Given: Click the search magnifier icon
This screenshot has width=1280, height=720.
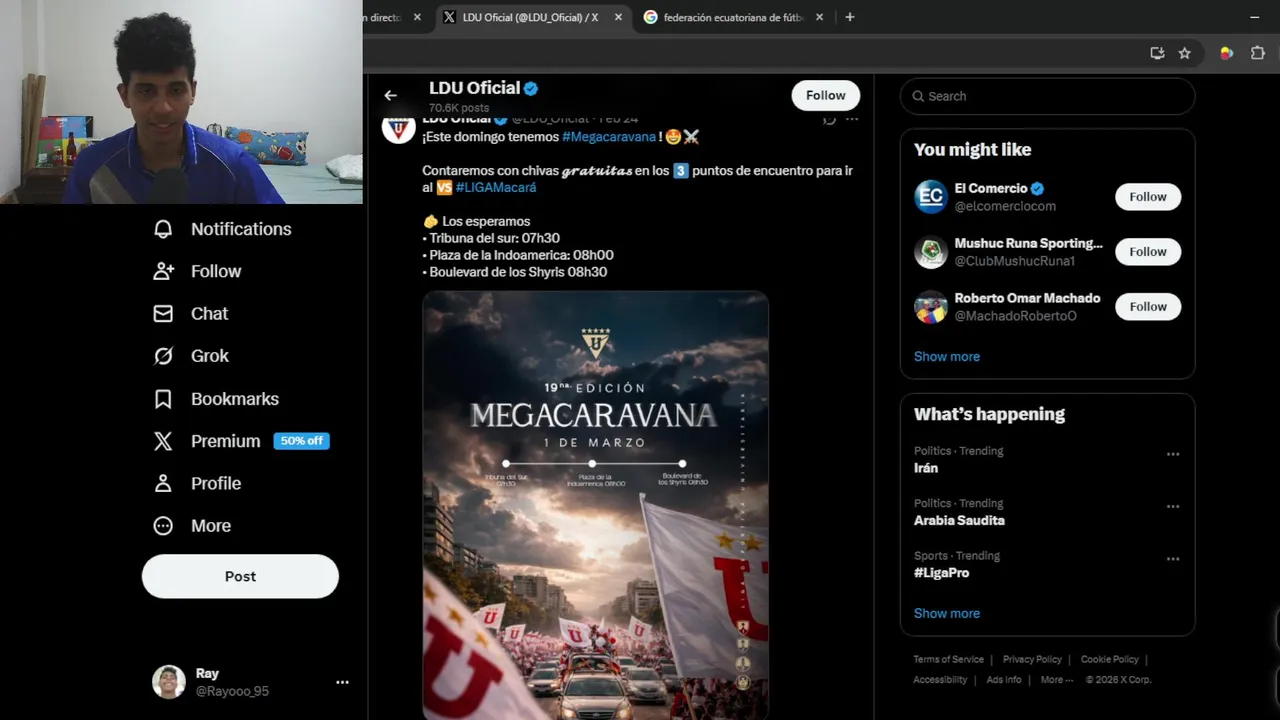Looking at the screenshot, I should coord(918,96).
